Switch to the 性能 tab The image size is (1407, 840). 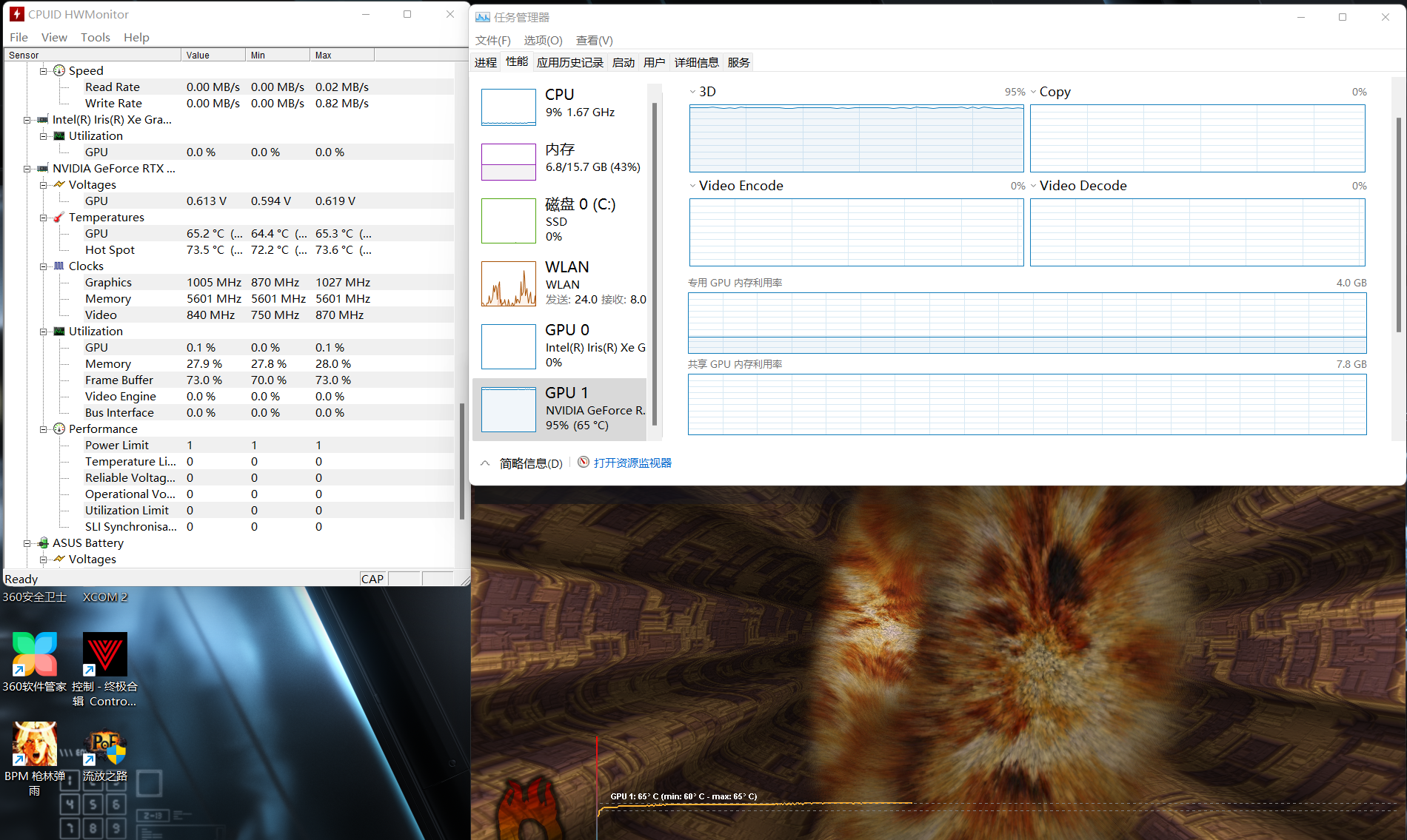point(517,61)
